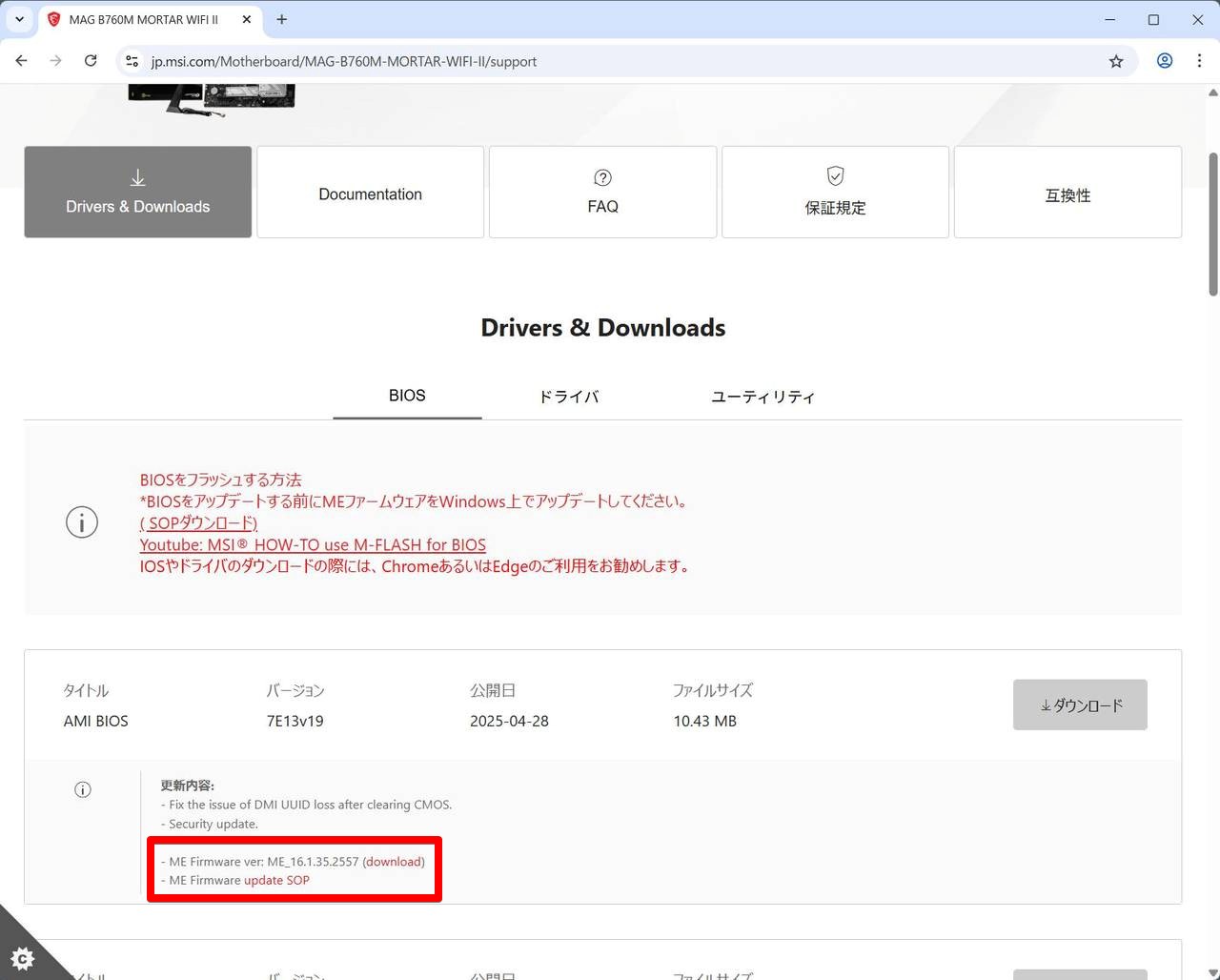
Task: Click the version value 7E13v19
Action: click(295, 721)
